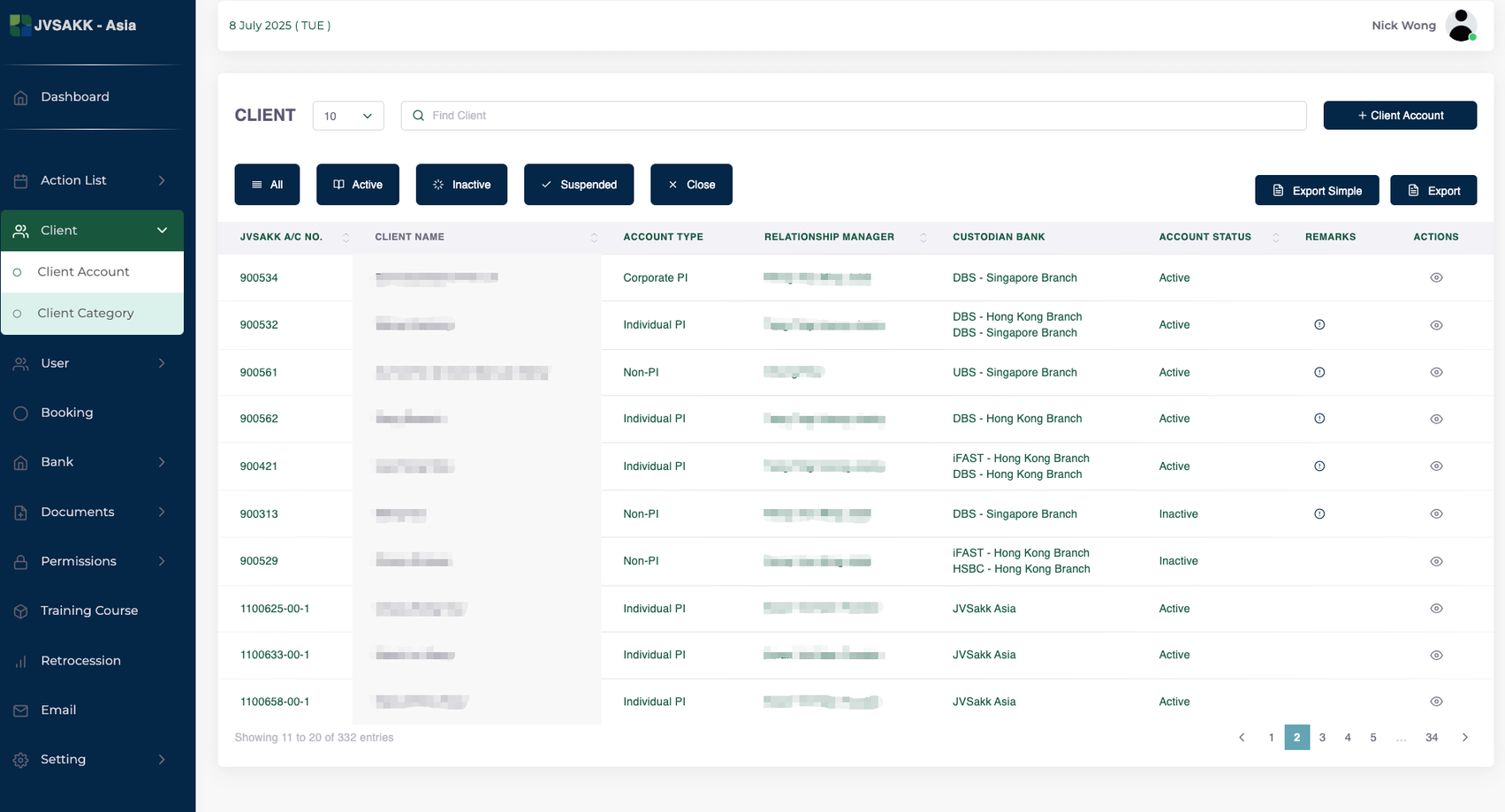Expand the Action List sidebar menu
Image resolution: width=1505 pixels, height=812 pixels.
(91, 180)
